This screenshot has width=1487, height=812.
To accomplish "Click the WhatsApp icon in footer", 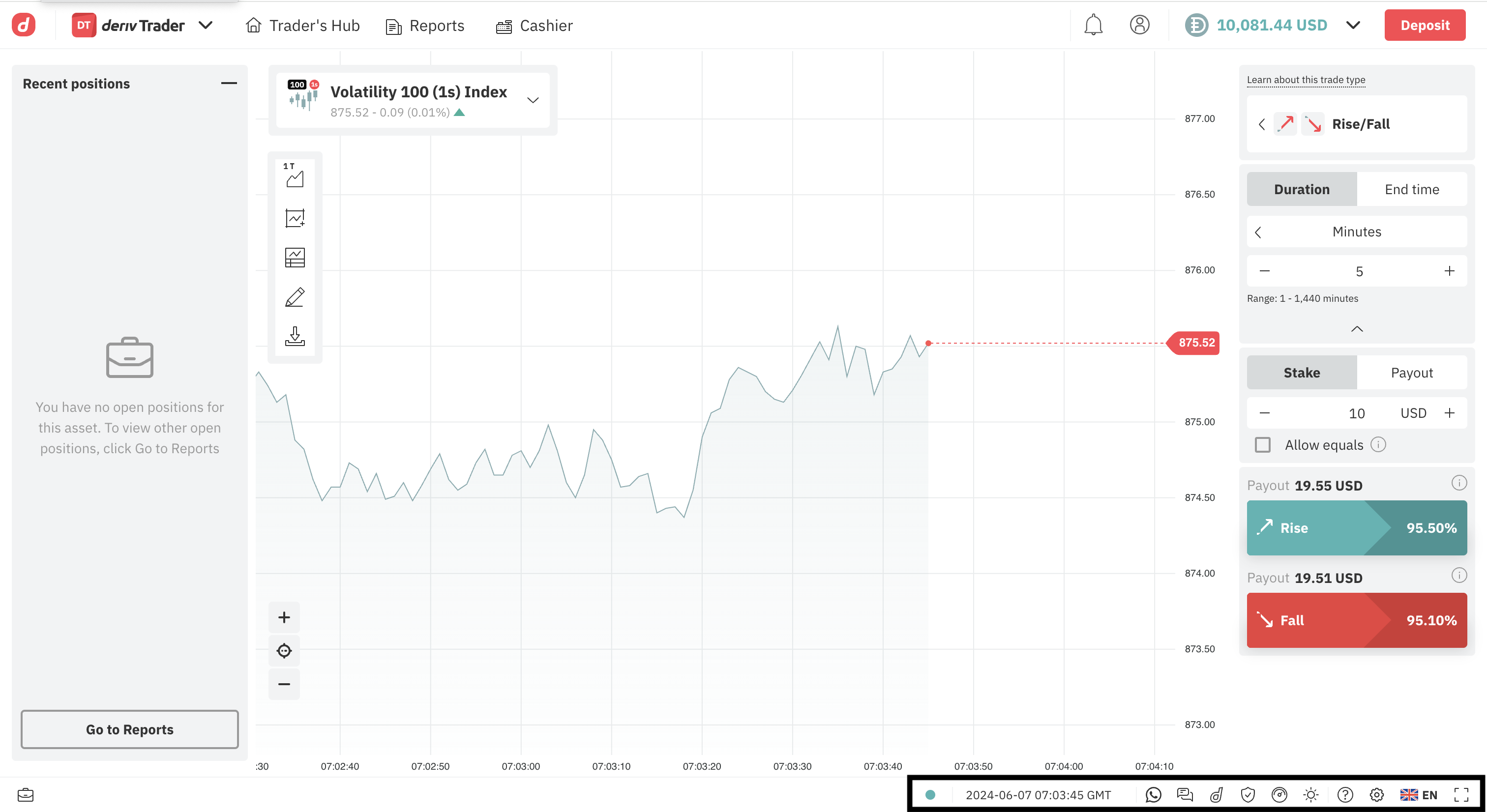I will [x=1153, y=795].
